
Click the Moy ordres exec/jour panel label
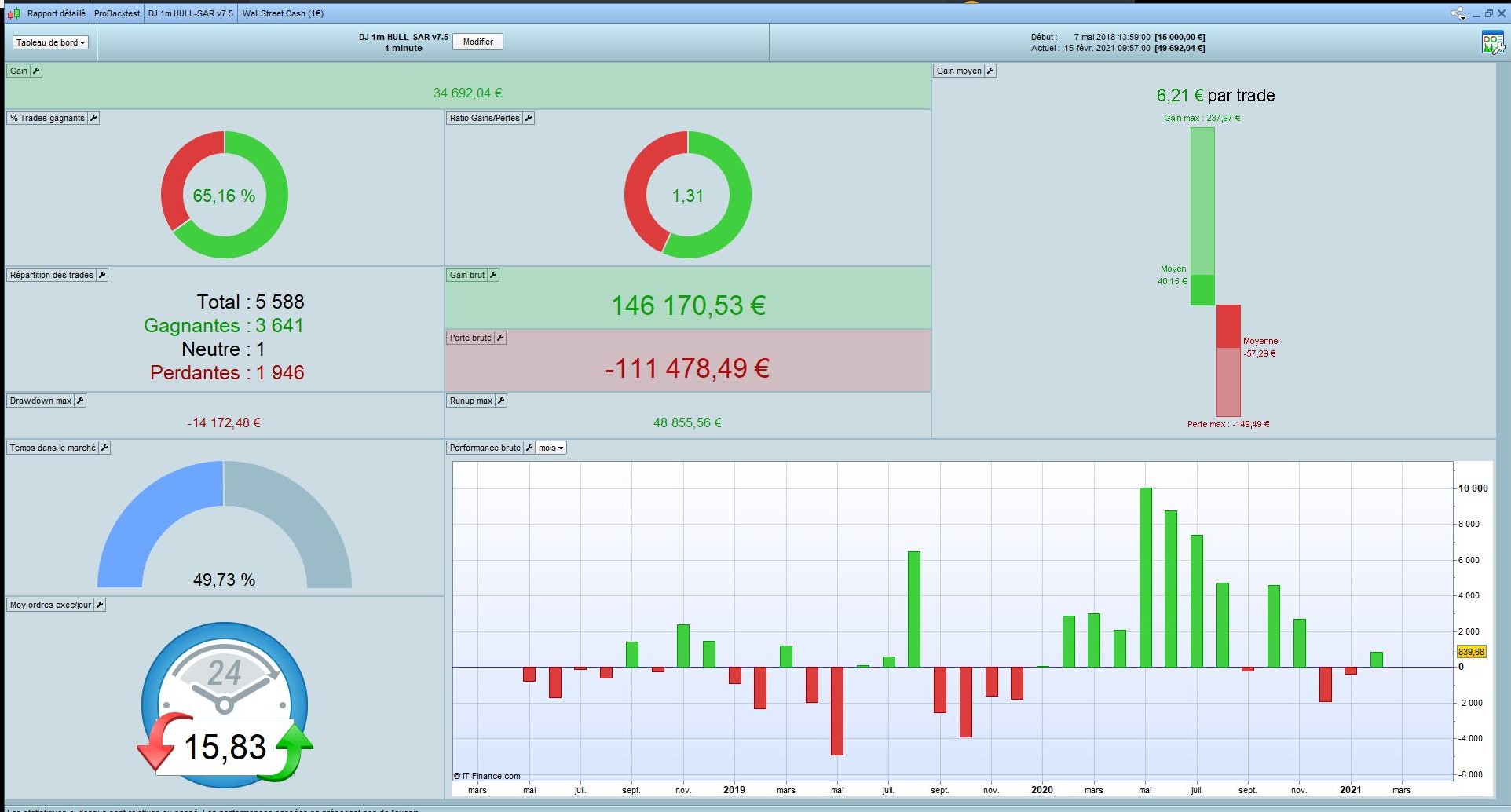click(x=50, y=605)
